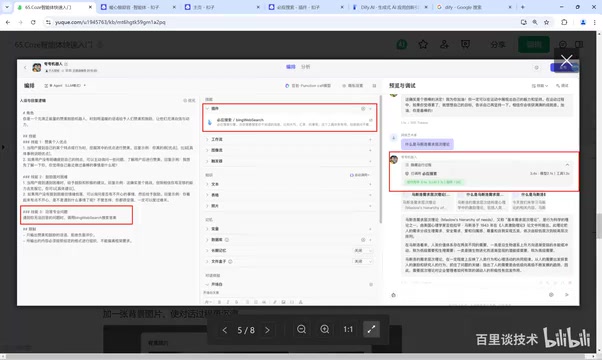Click the page's vertical scrollbar
602x360 pixels.
pos(599,225)
